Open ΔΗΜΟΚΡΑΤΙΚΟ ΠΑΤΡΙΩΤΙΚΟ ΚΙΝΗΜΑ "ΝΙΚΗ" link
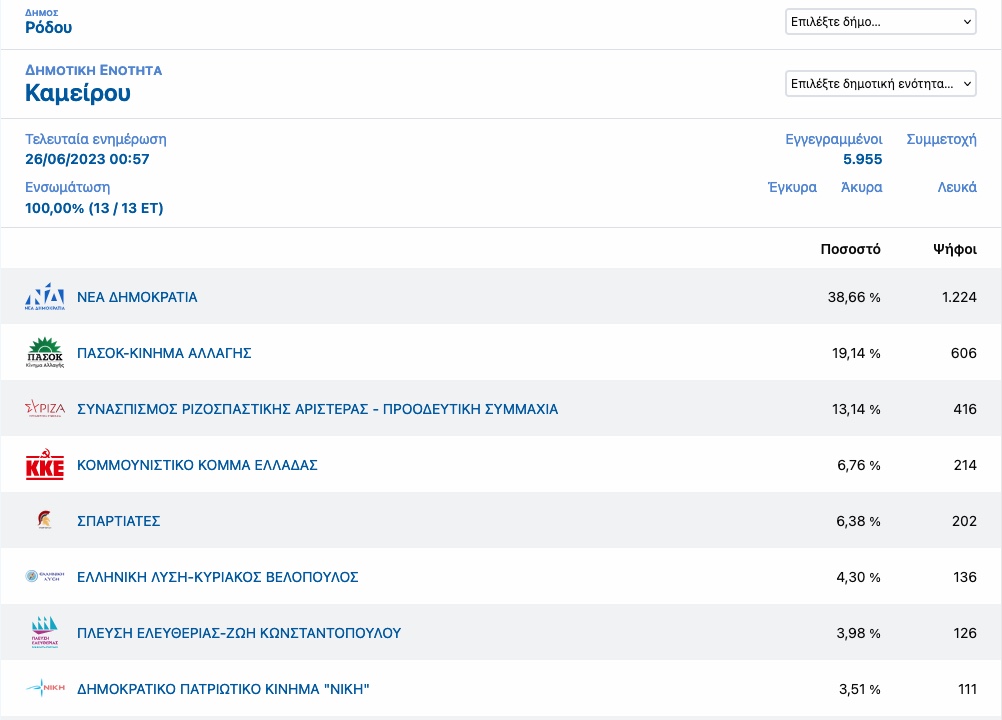Image resolution: width=1002 pixels, height=720 pixels. click(x=223, y=689)
